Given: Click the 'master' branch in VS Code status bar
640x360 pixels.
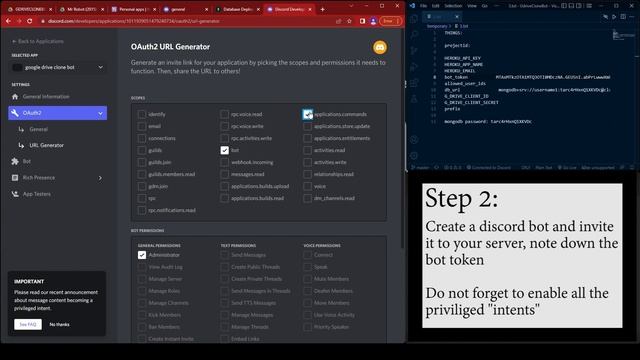Looking at the screenshot, I should tap(420, 167).
